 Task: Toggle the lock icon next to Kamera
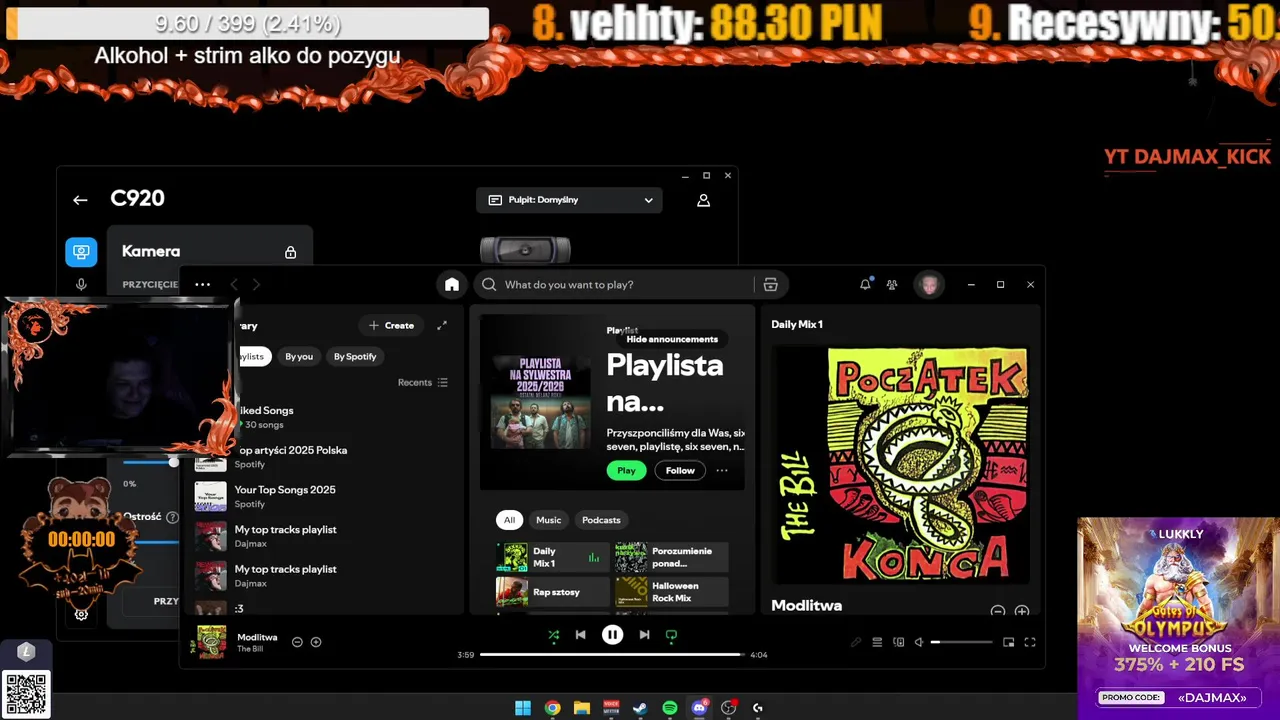290,252
